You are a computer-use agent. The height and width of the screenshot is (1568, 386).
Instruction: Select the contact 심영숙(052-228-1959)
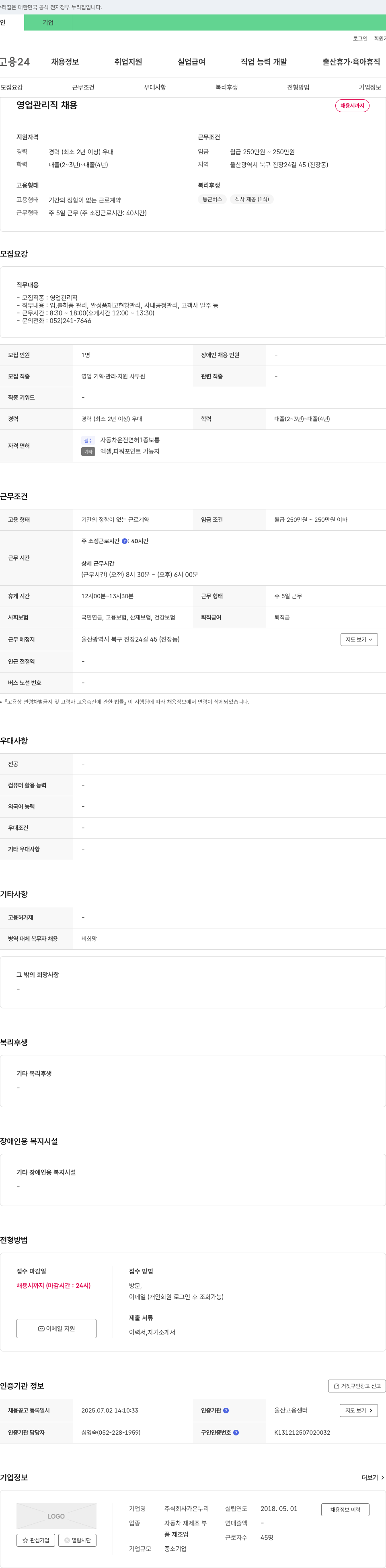click(x=111, y=1432)
